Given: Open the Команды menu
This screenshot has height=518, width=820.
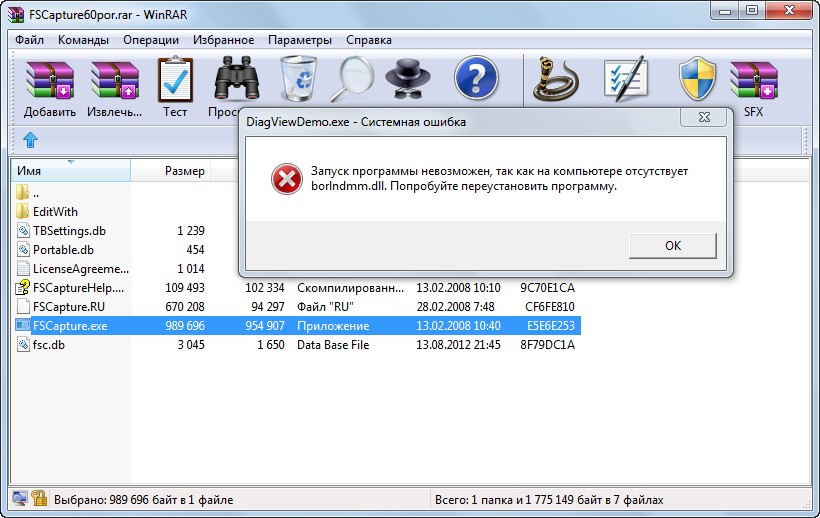Looking at the screenshot, I should coord(83,40).
